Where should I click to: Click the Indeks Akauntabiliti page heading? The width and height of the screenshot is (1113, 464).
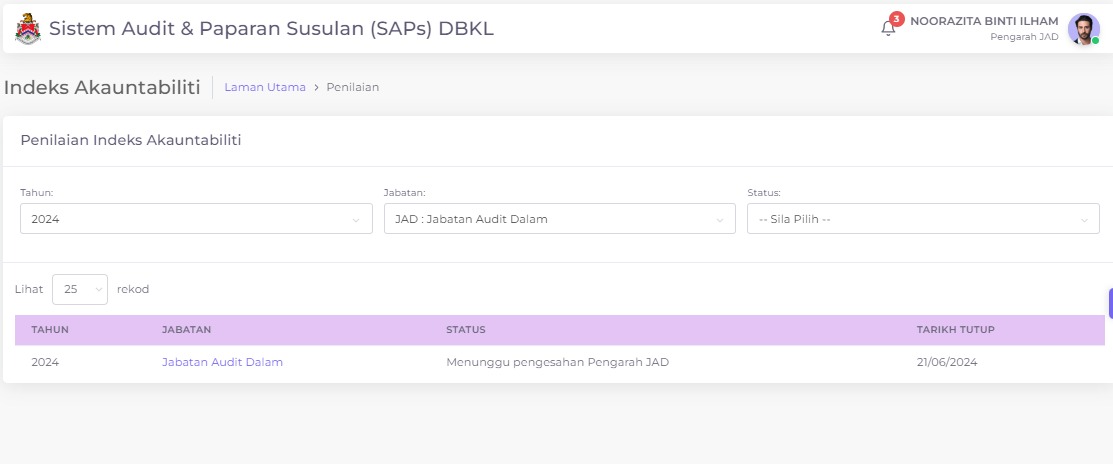(x=102, y=87)
